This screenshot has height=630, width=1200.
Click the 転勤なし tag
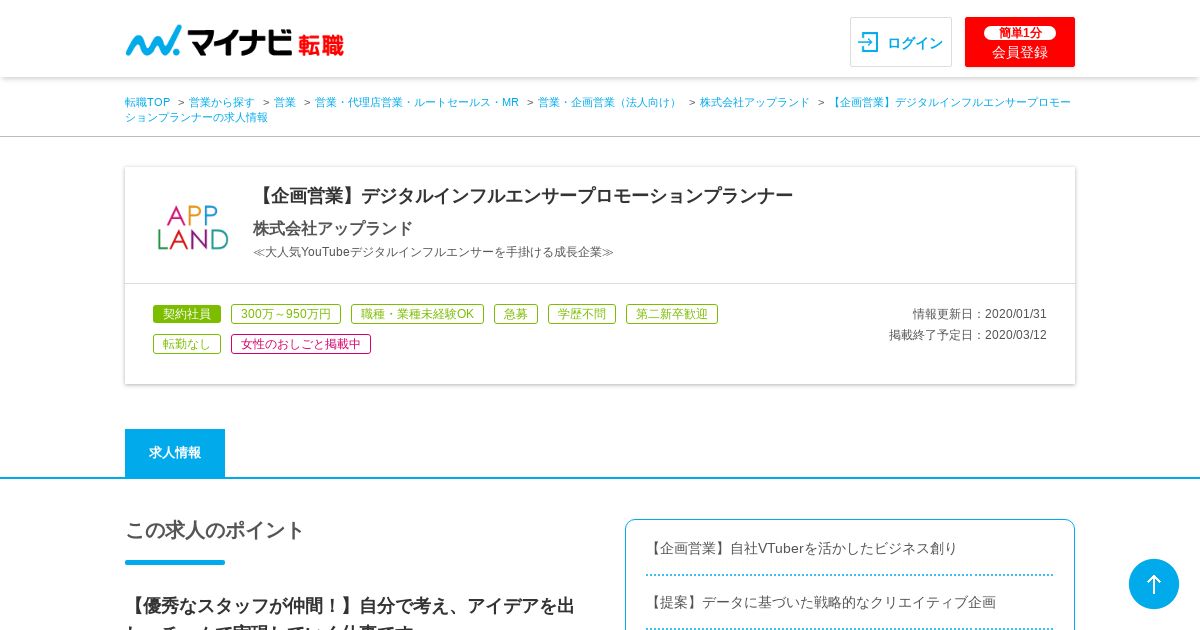[187, 344]
